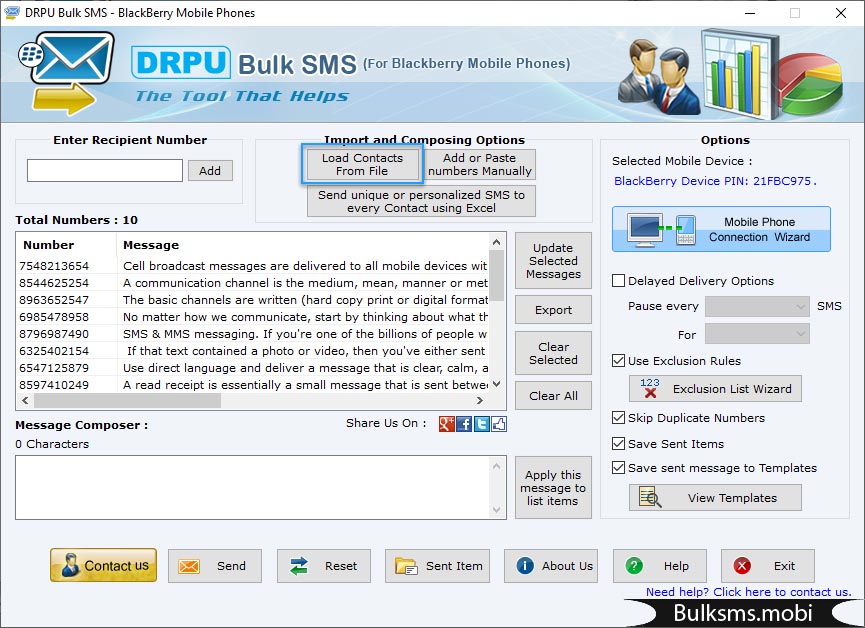Viewport: 865px width, 628px height.
Task: Follow the Need help contact link
Action: point(749,592)
